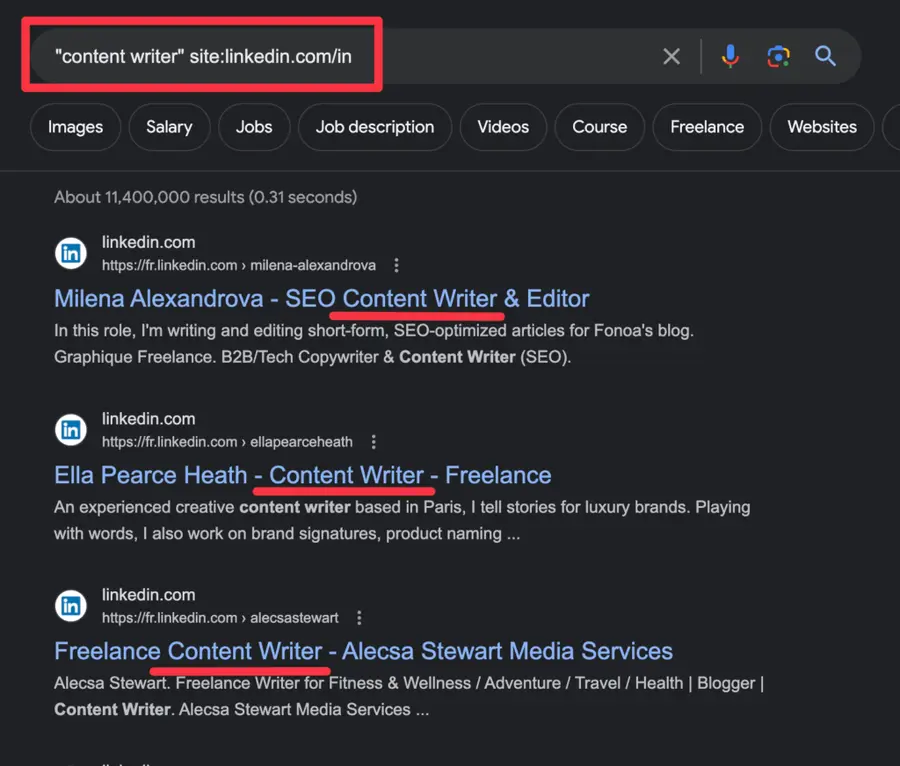Select the Freelance filter chip
Screen dimensions: 900x766
click(x=707, y=127)
